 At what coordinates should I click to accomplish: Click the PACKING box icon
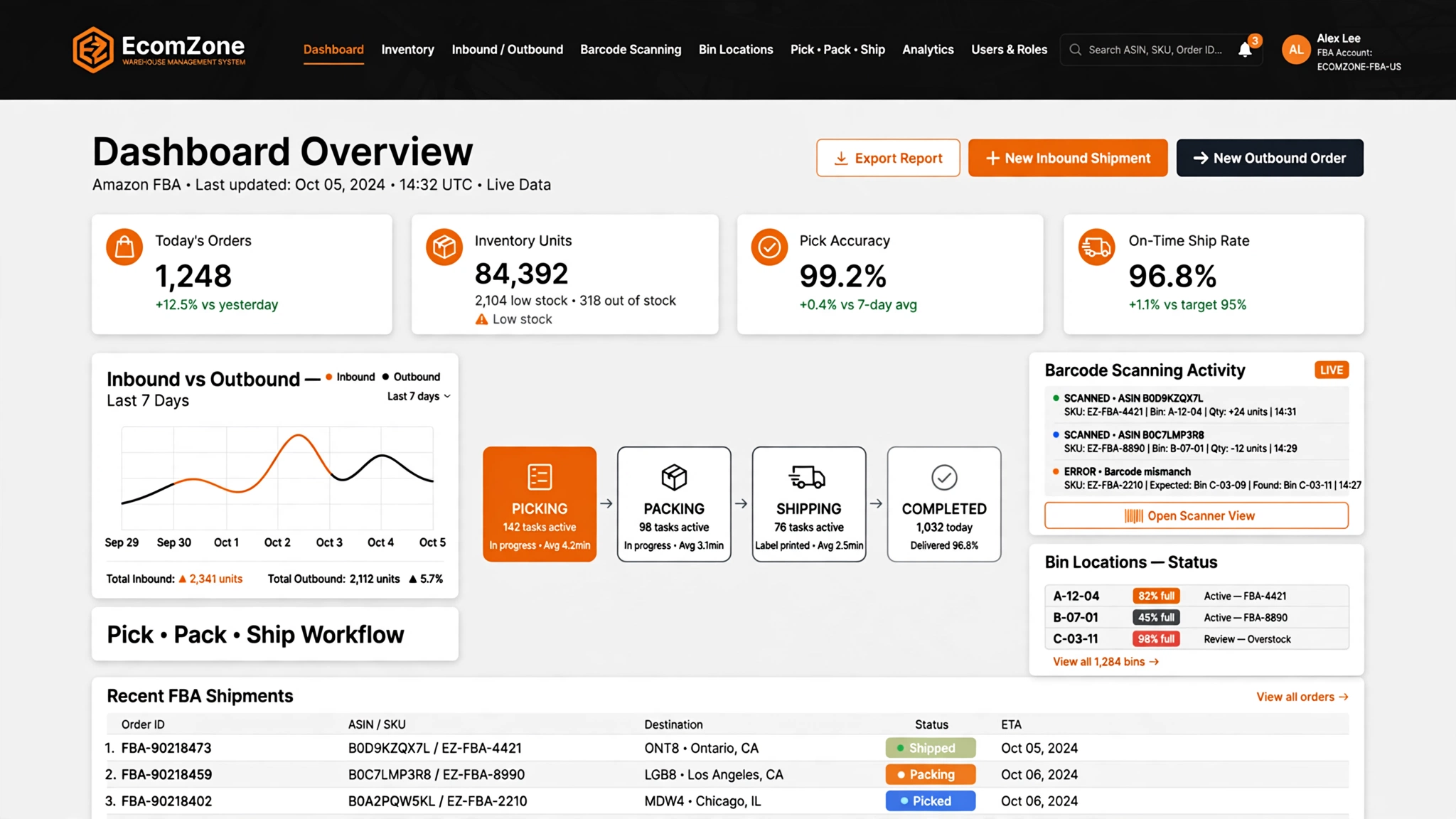[674, 477]
